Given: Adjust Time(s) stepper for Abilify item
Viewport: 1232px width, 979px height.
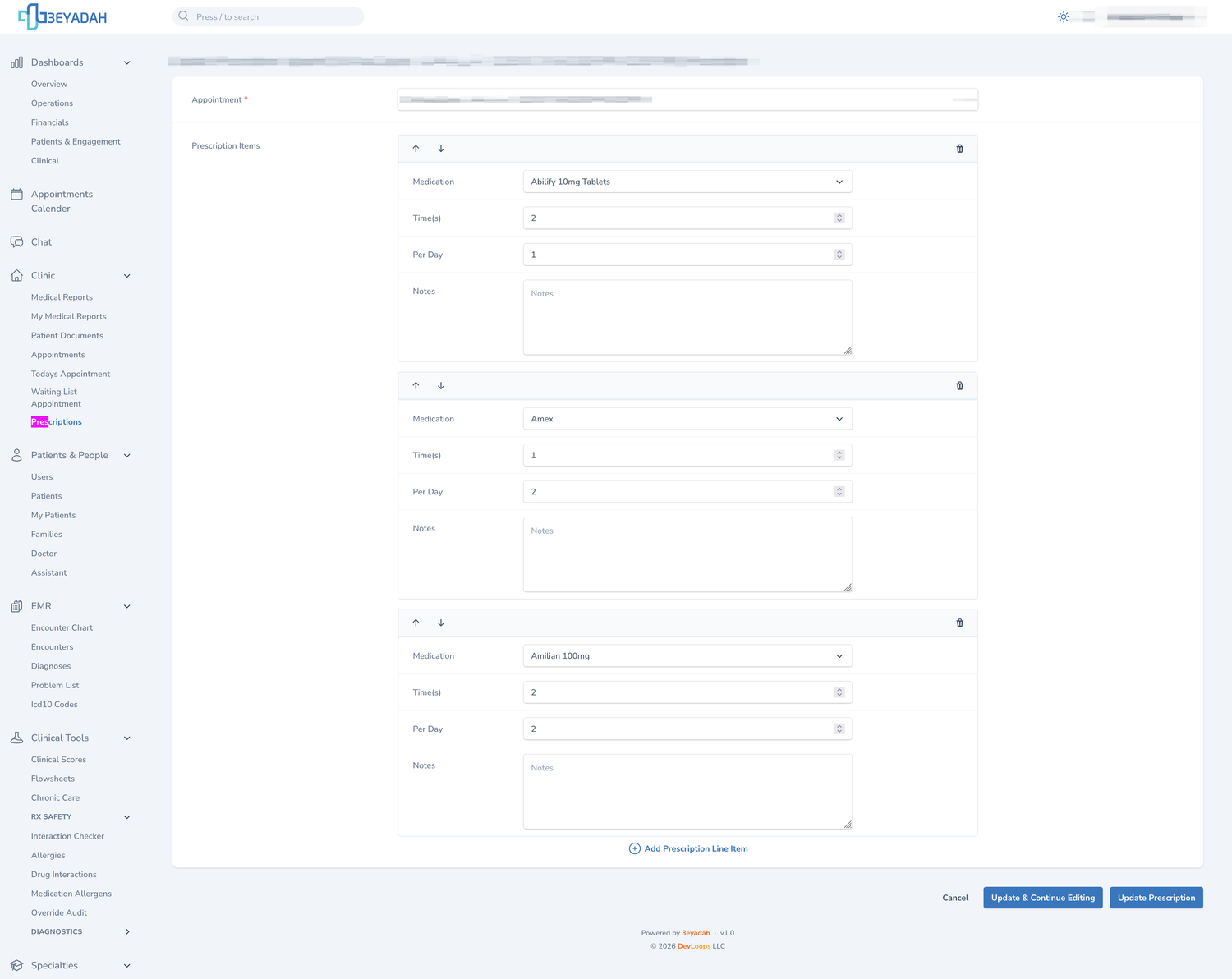Looking at the screenshot, I should click(x=839, y=218).
